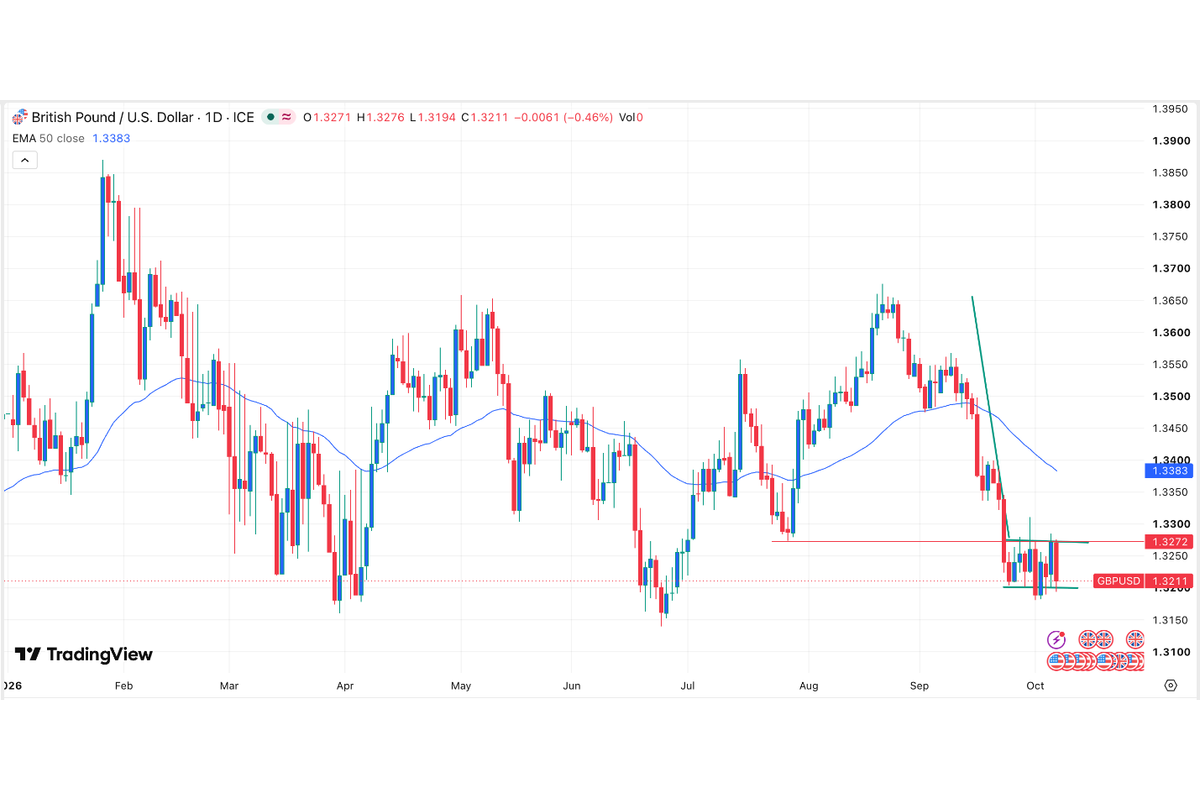Click the EMA 50 close legend
The height and width of the screenshot is (800, 1200).
pyautogui.click(x=48, y=138)
